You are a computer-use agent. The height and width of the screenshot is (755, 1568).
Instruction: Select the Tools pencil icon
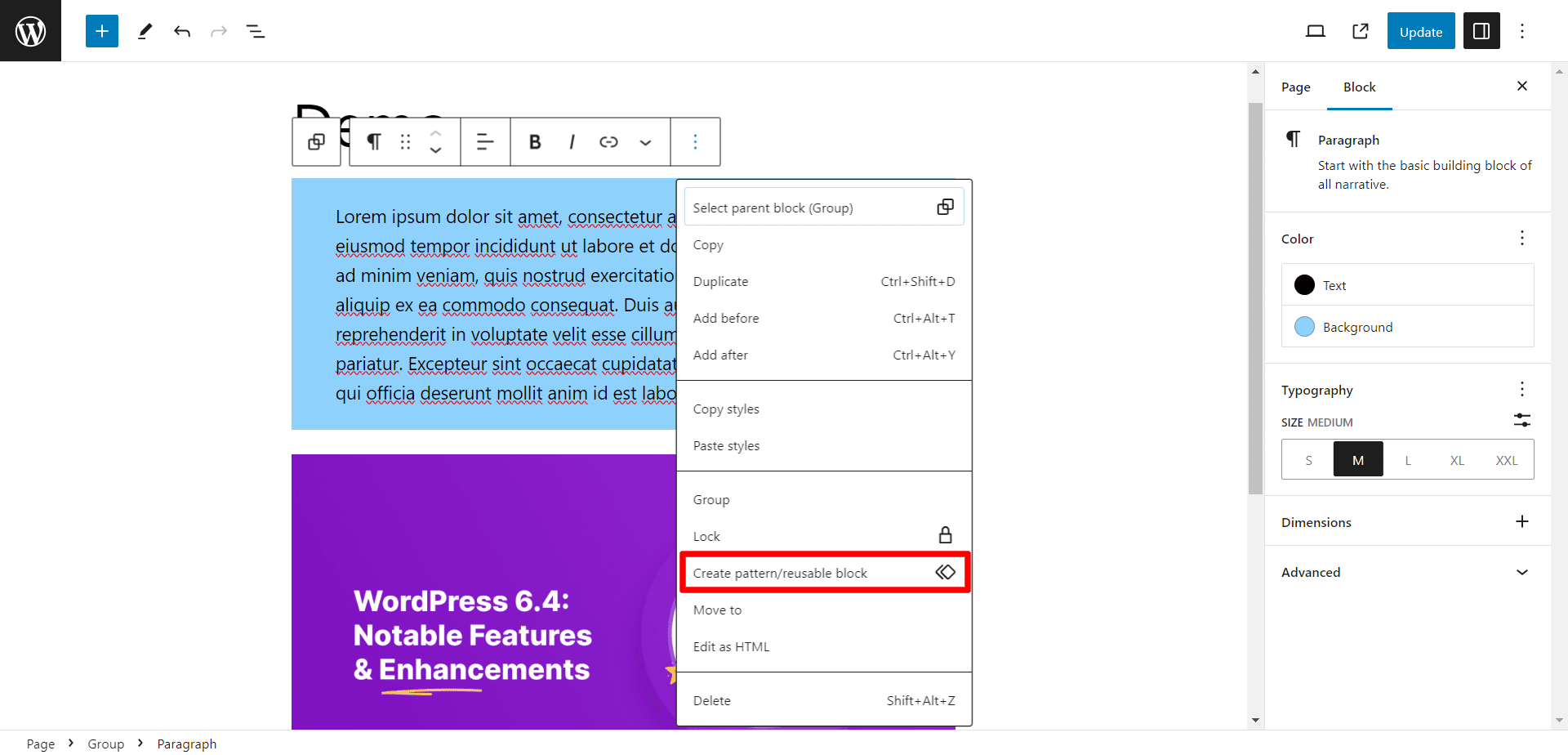145,31
